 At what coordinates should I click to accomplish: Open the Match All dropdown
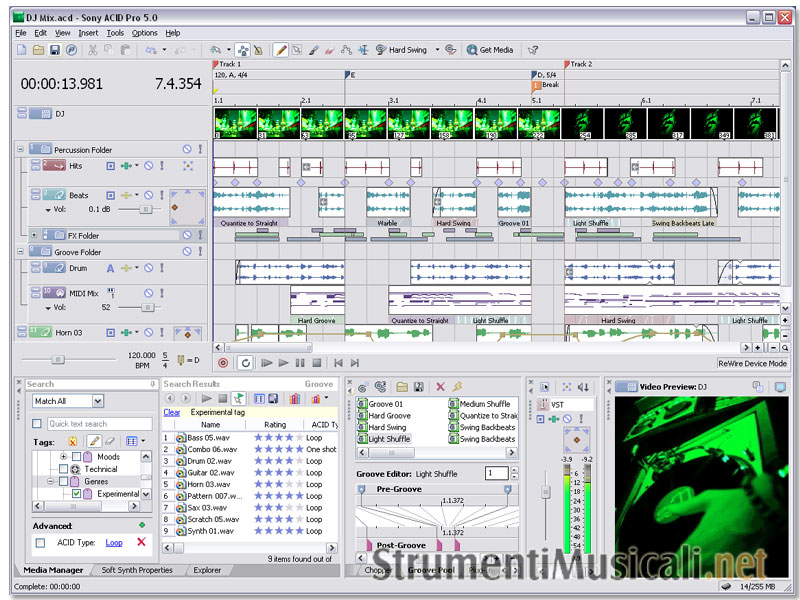pyautogui.click(x=97, y=401)
